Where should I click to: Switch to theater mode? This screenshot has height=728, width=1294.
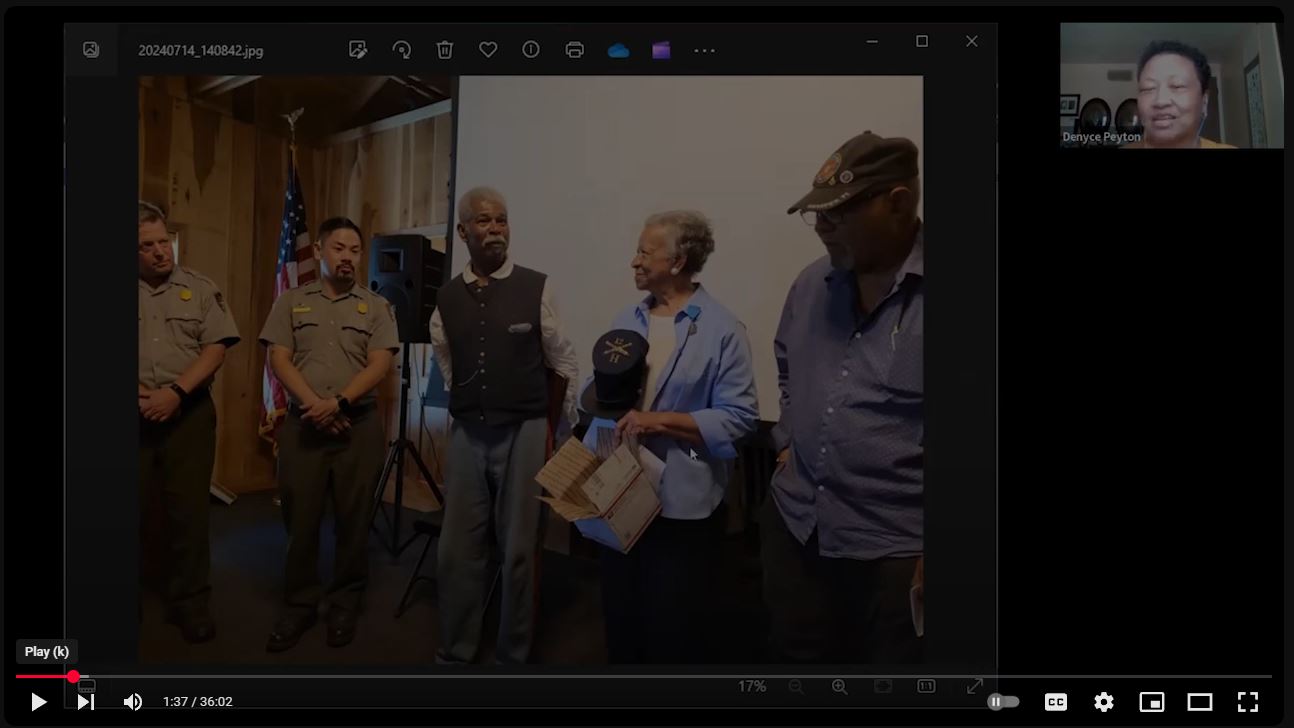pyautogui.click(x=1199, y=702)
